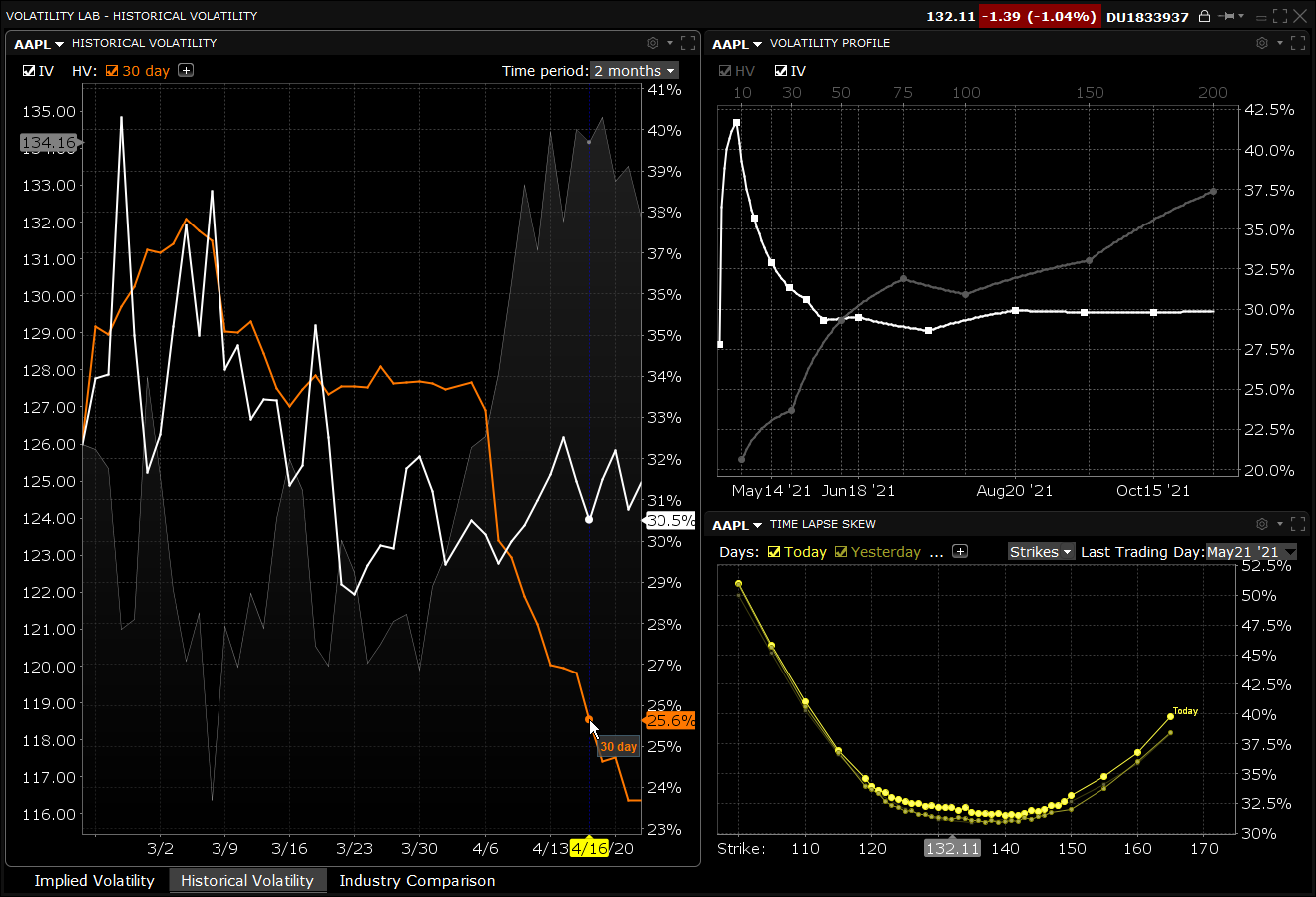This screenshot has width=1316, height=897.
Task: Toggle the Today checkbox in skew panel
Action: tap(774, 552)
